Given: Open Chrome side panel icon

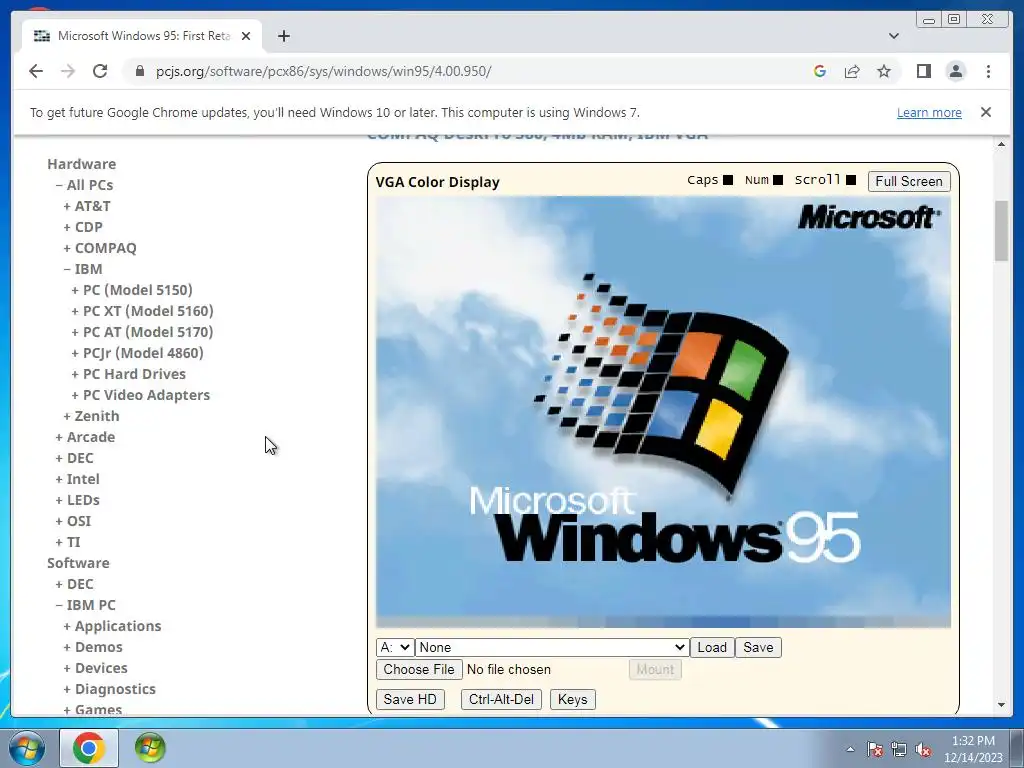Looking at the screenshot, I should pyautogui.click(x=923, y=71).
